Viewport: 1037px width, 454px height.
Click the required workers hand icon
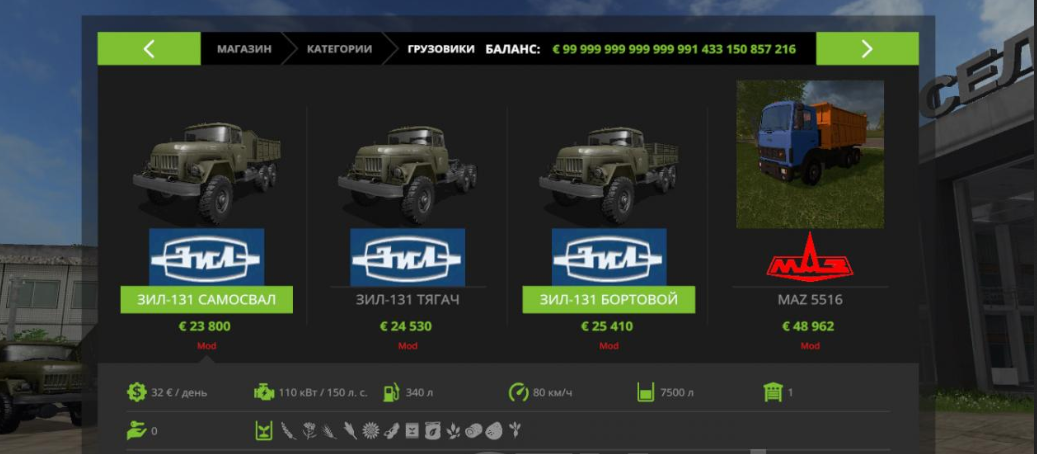click(136, 431)
